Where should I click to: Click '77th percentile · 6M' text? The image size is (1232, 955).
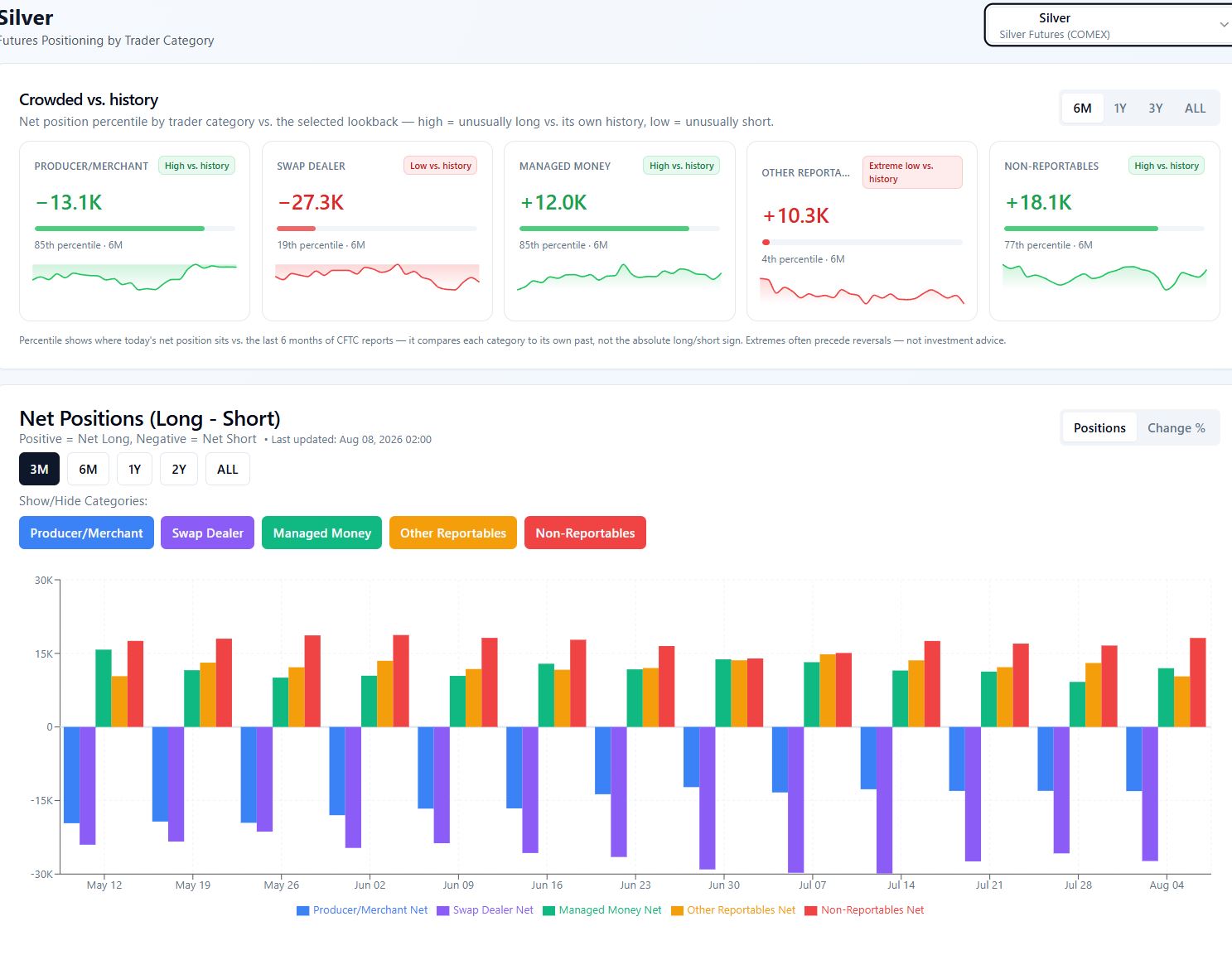coord(1048,245)
